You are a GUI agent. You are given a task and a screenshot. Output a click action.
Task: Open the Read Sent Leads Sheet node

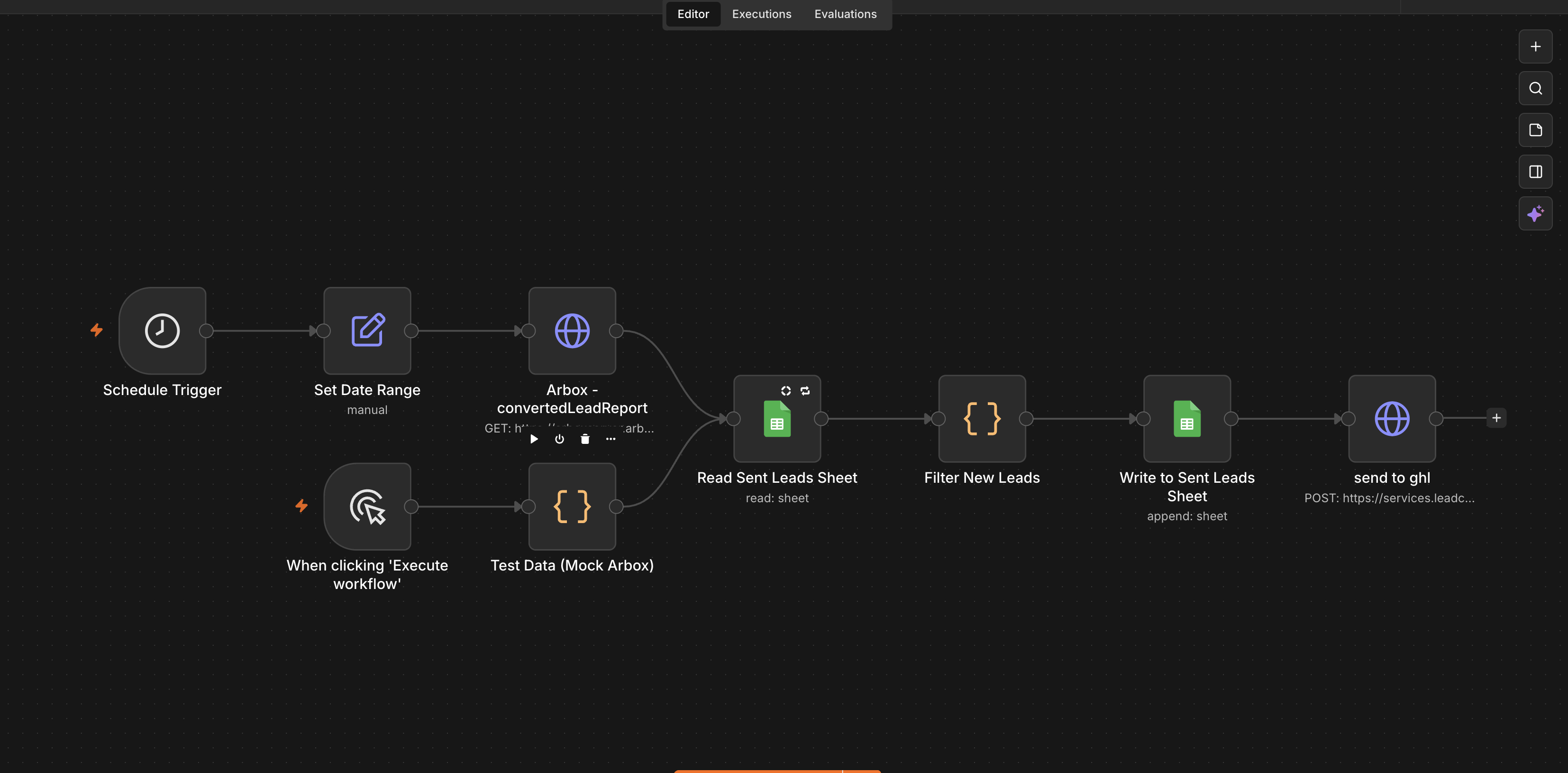click(x=777, y=418)
